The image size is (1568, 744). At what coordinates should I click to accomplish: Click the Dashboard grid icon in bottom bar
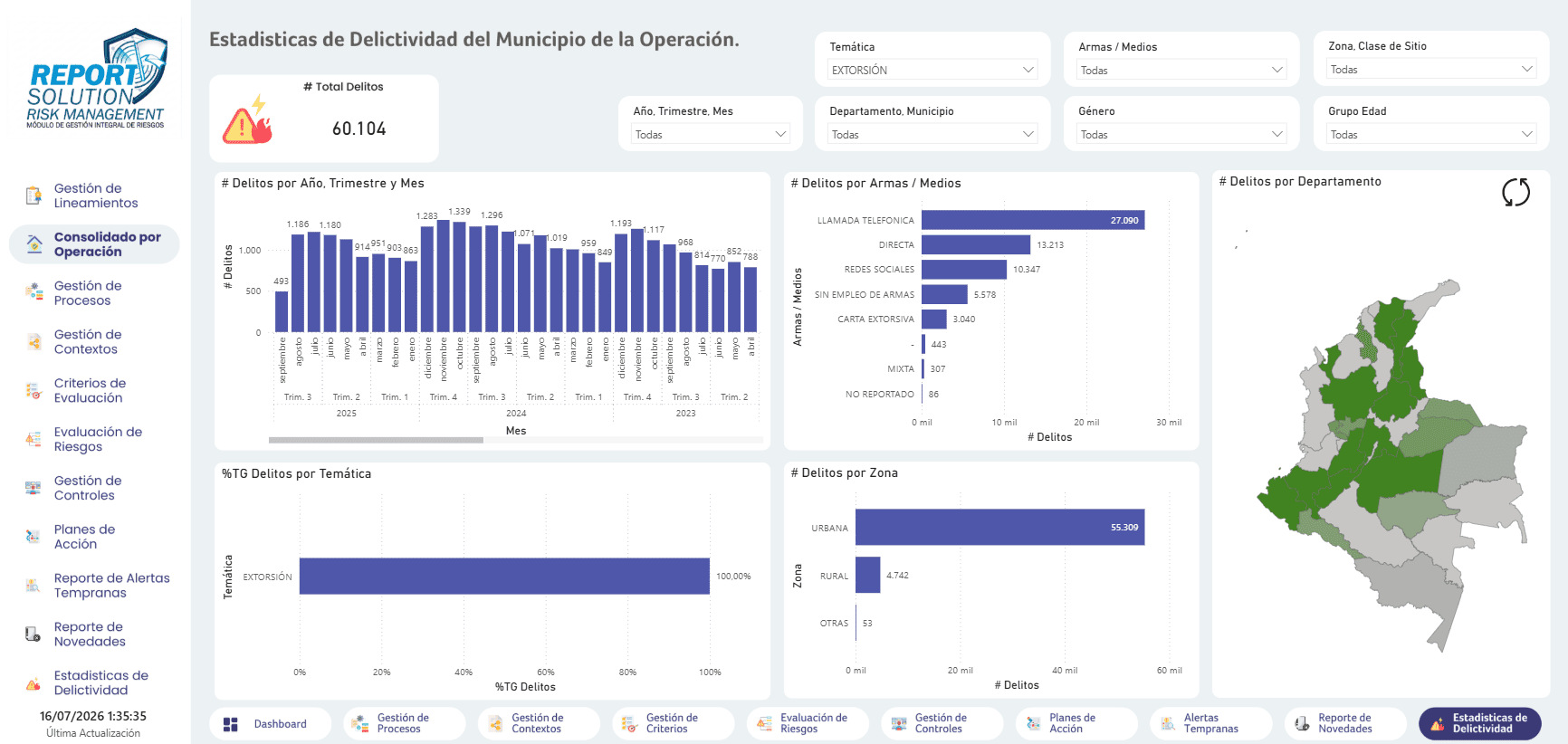point(231,724)
